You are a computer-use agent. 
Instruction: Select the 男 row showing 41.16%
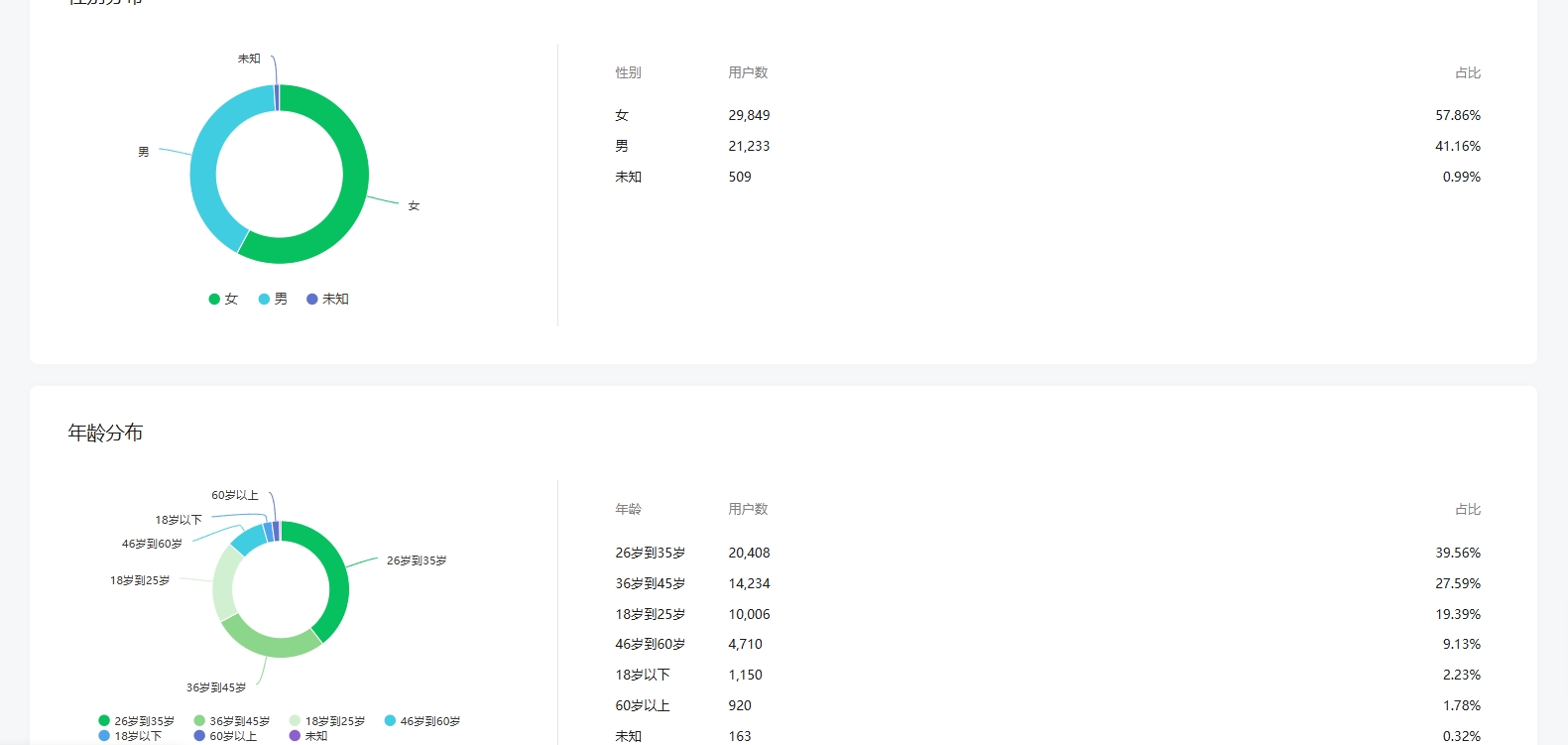pos(1047,146)
